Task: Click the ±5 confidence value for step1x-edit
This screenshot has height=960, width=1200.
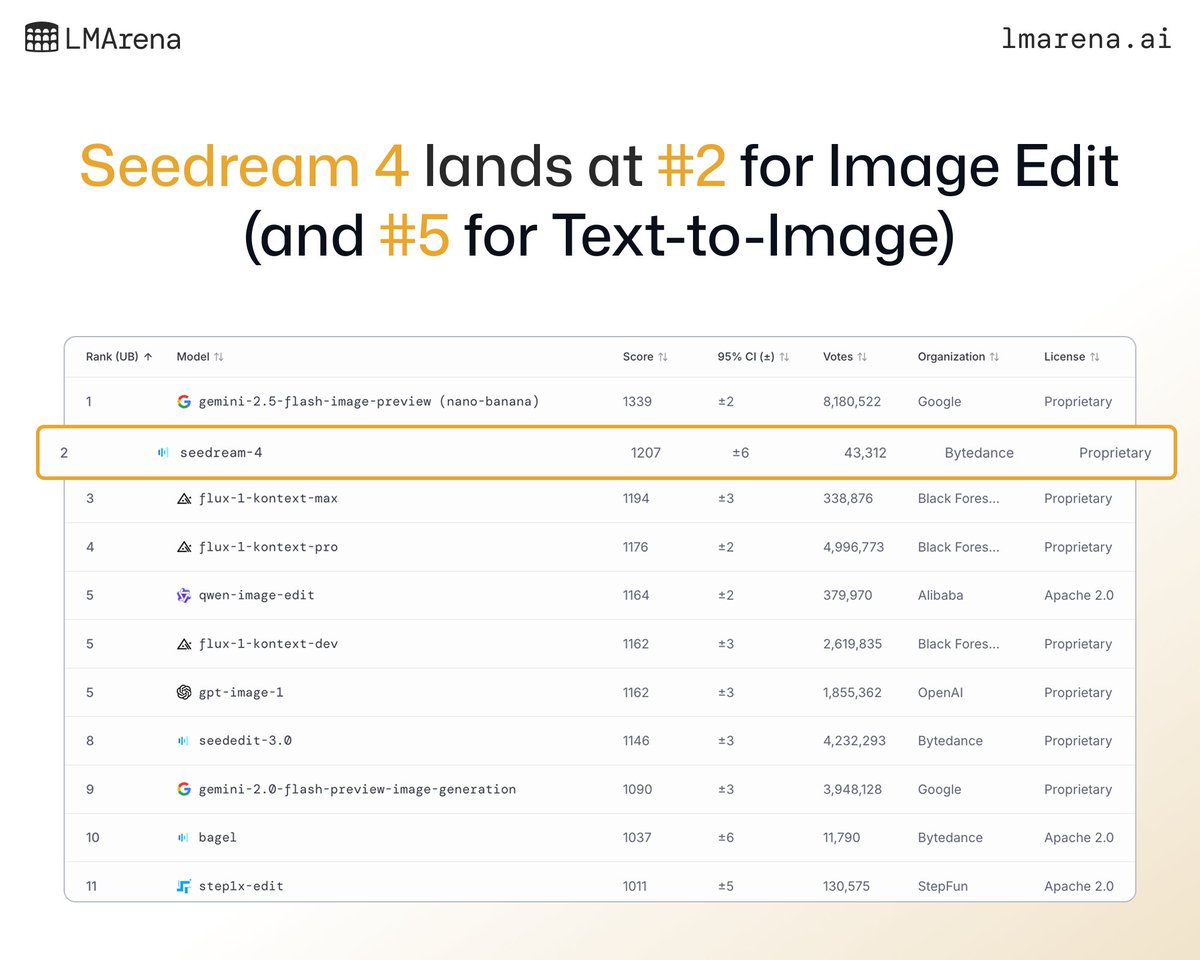Action: [x=726, y=886]
